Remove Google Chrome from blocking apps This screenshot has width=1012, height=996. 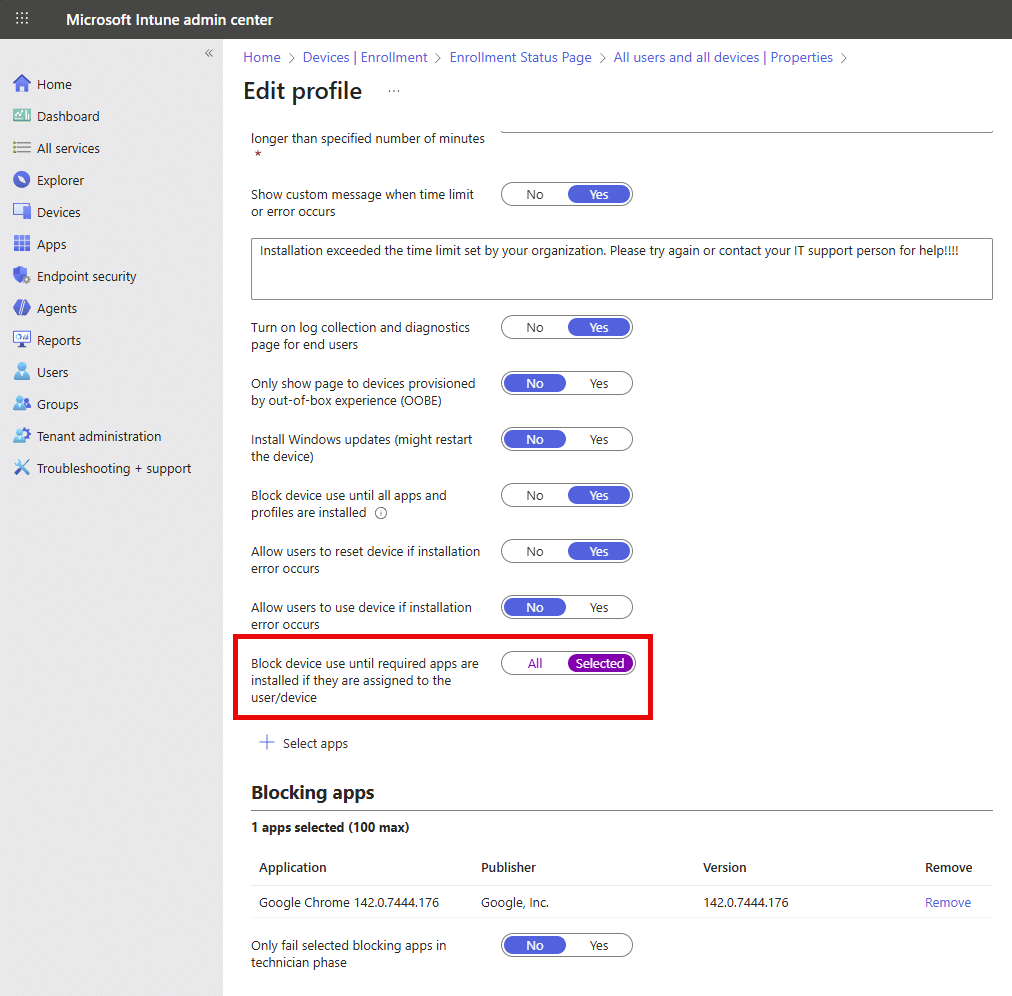click(x=947, y=902)
